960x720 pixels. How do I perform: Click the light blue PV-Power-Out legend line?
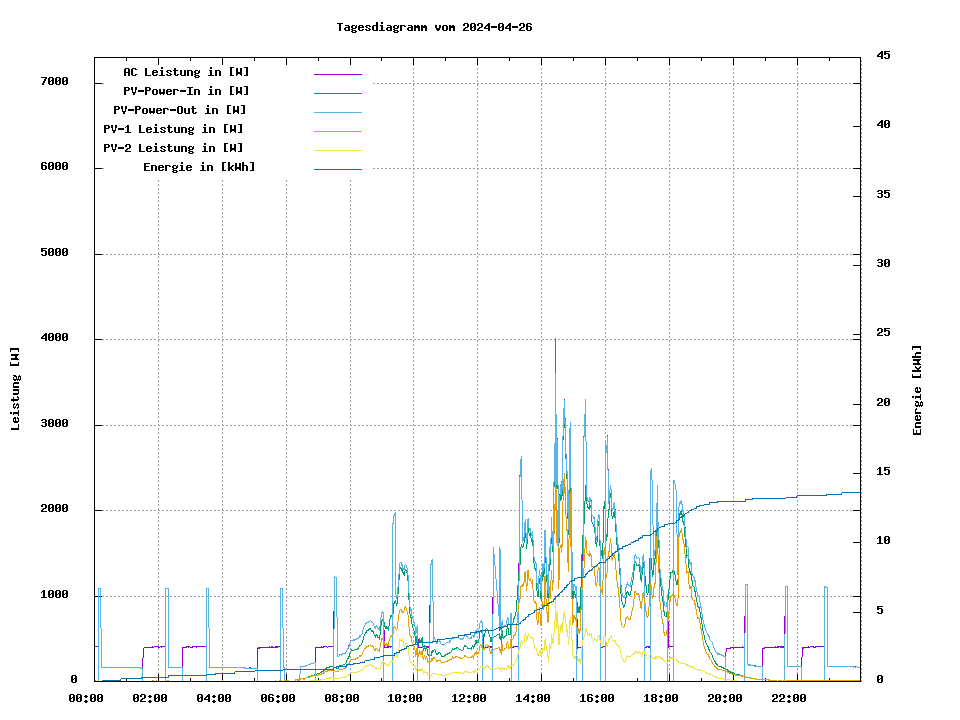pyautogui.click(x=337, y=111)
